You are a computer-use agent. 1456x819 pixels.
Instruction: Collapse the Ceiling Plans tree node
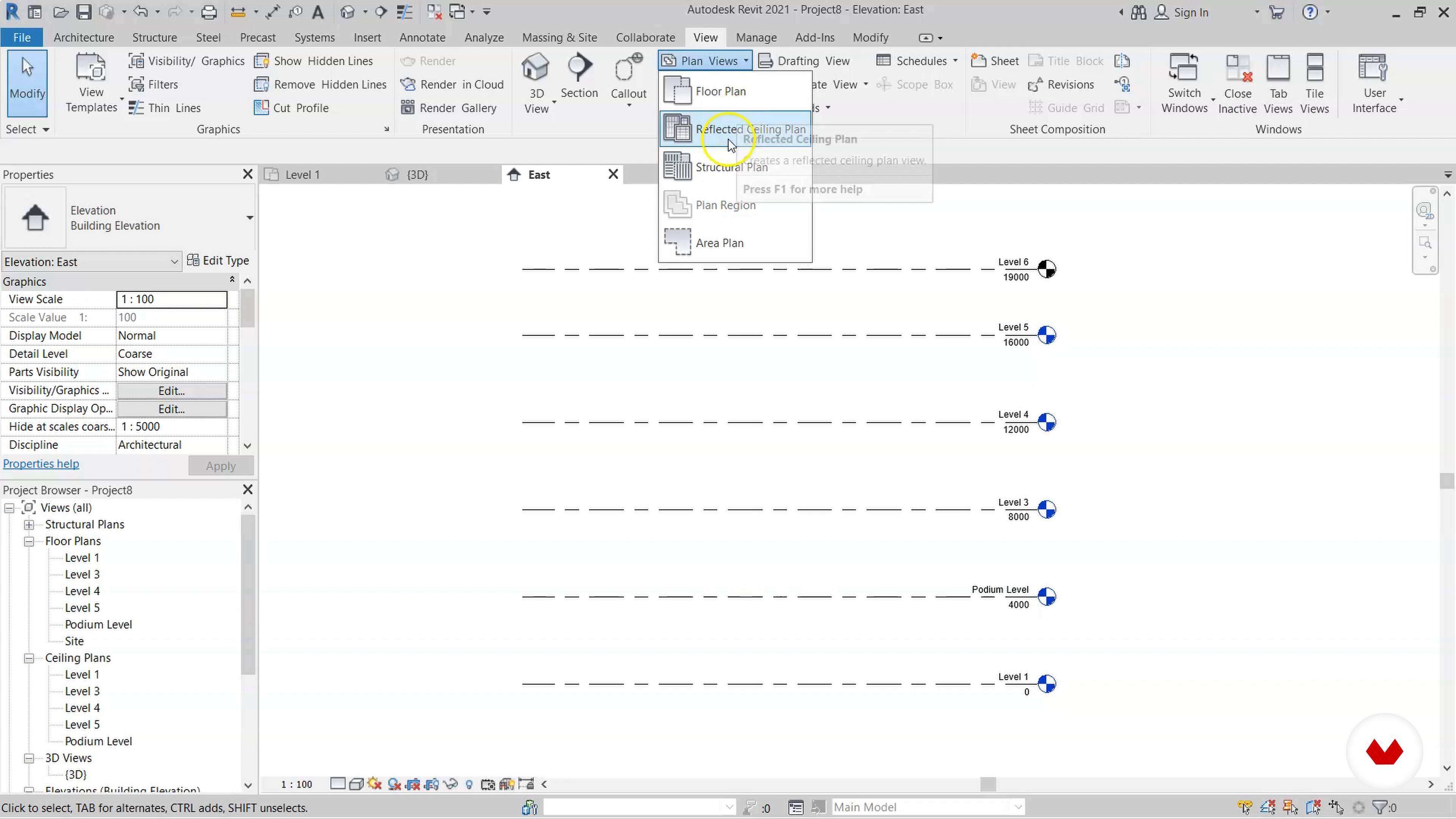(29, 659)
